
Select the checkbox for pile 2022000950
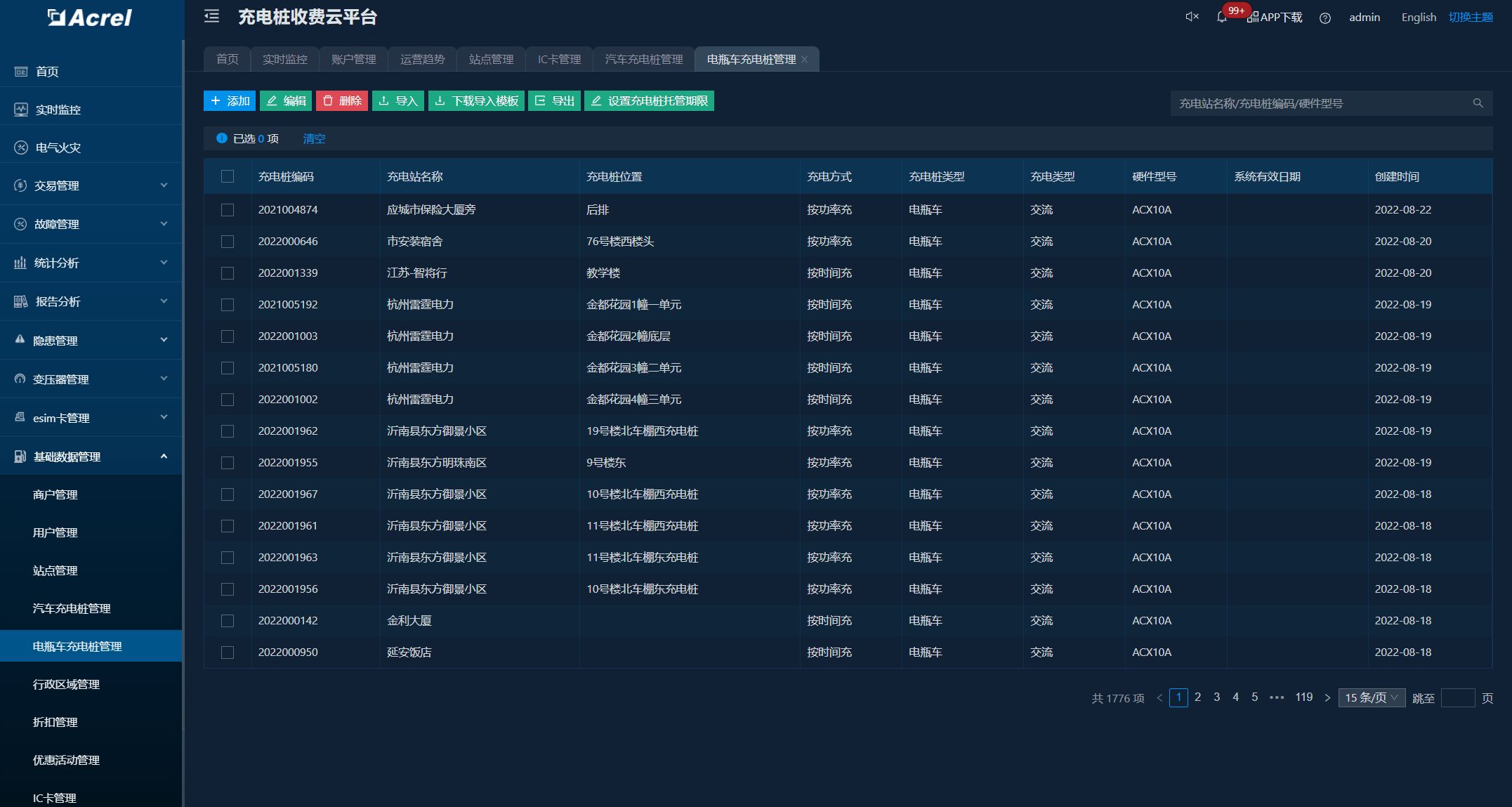[x=228, y=652]
